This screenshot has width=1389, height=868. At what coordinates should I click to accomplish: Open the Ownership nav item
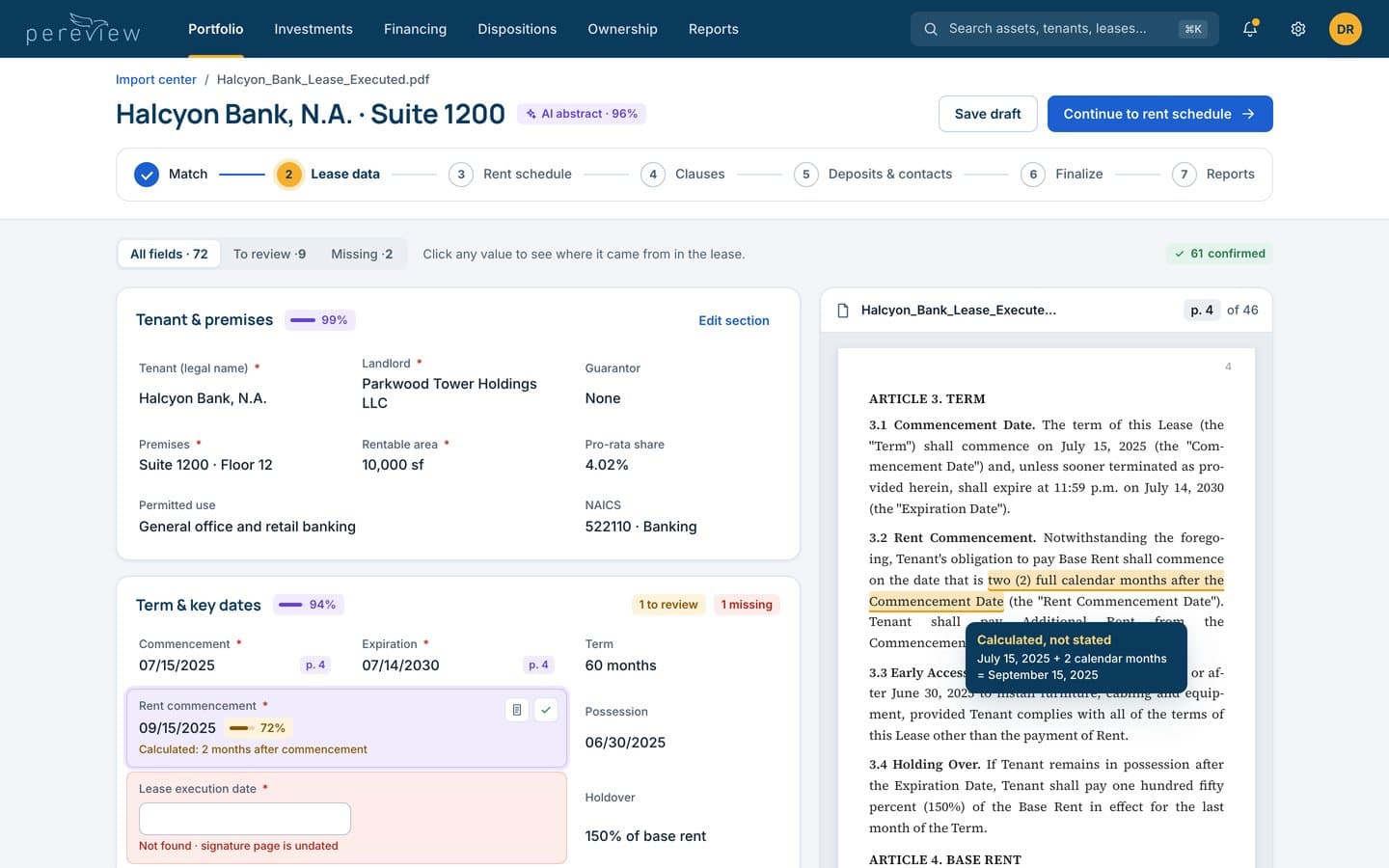[622, 29]
